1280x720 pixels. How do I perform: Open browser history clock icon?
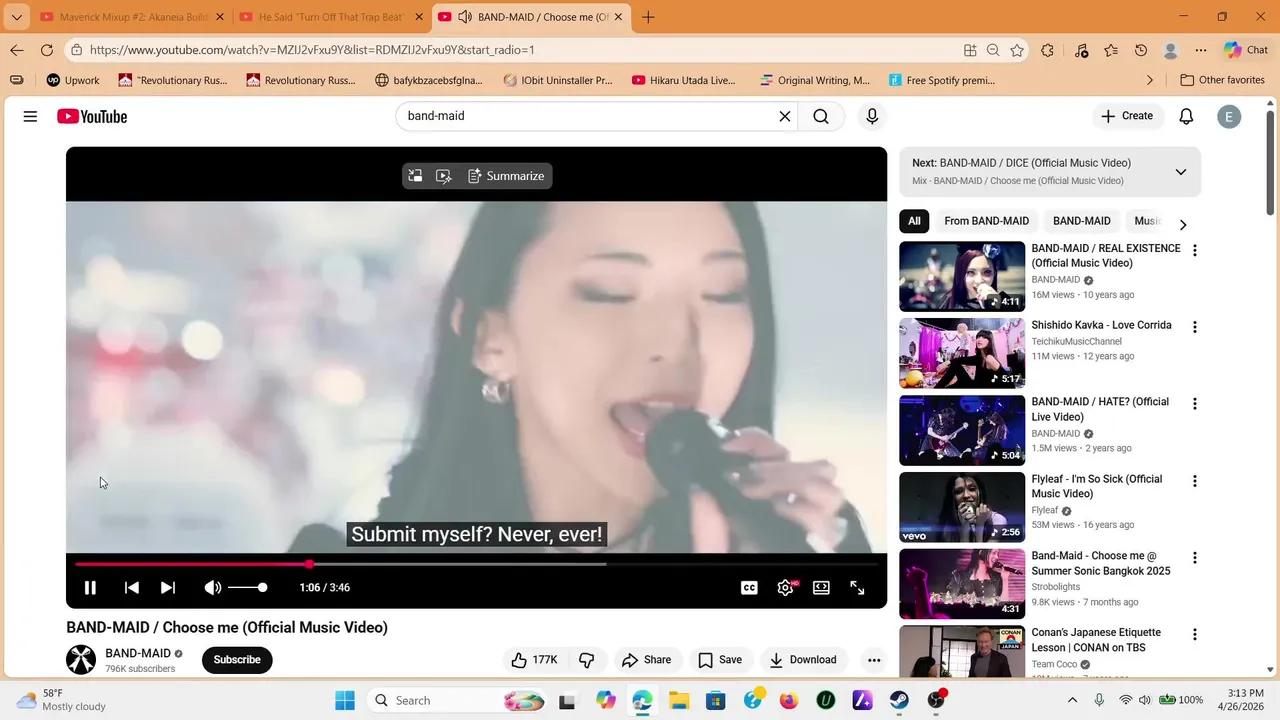coord(1141,50)
